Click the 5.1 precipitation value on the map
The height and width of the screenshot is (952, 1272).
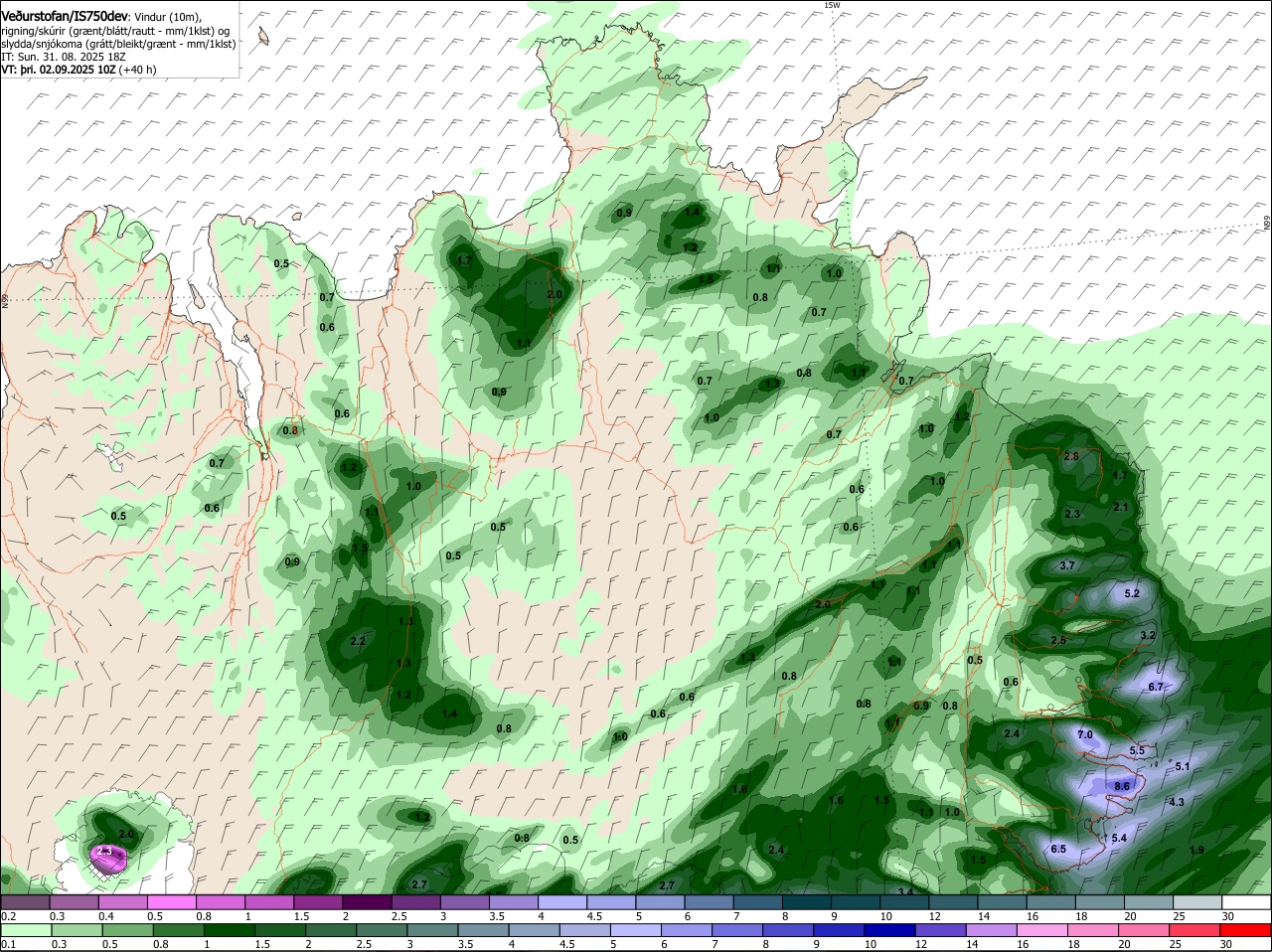[x=1182, y=766]
